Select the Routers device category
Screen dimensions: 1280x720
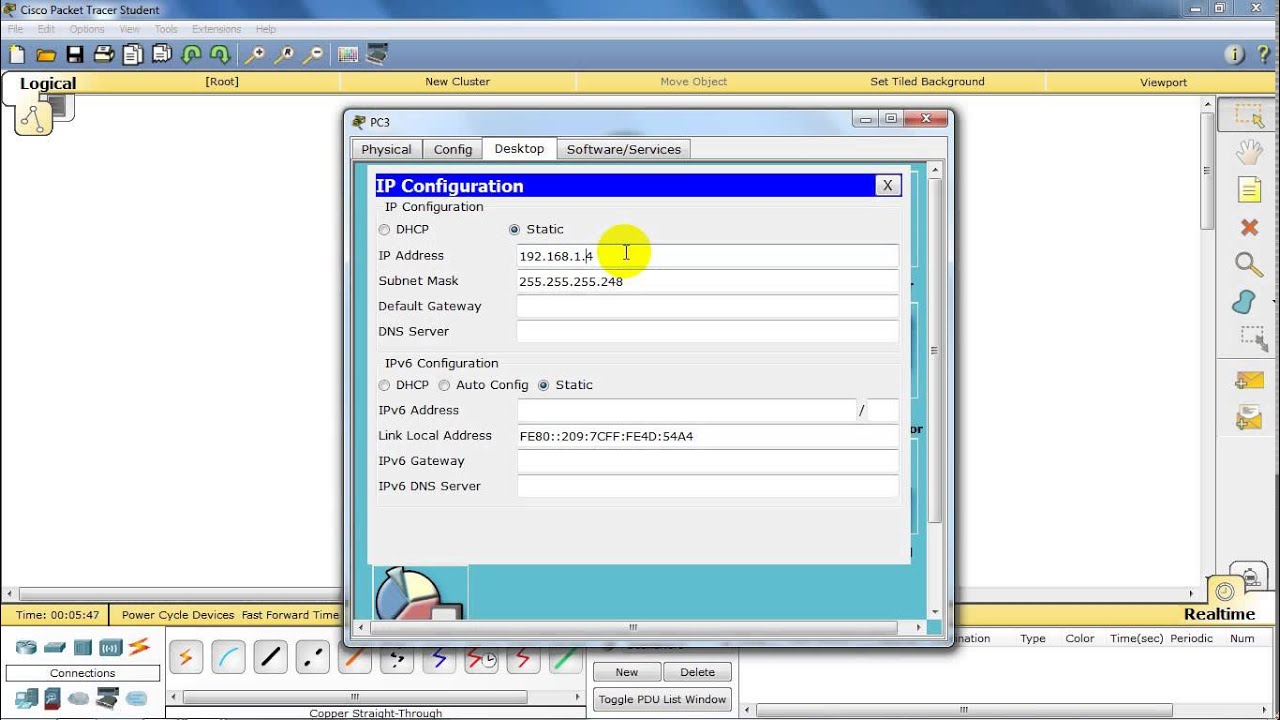tap(26, 647)
